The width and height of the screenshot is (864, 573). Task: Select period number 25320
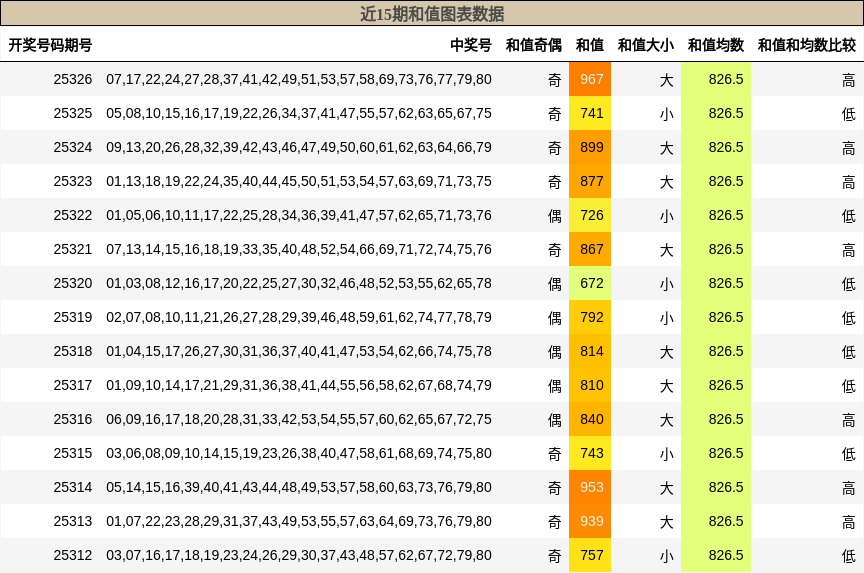(73, 283)
